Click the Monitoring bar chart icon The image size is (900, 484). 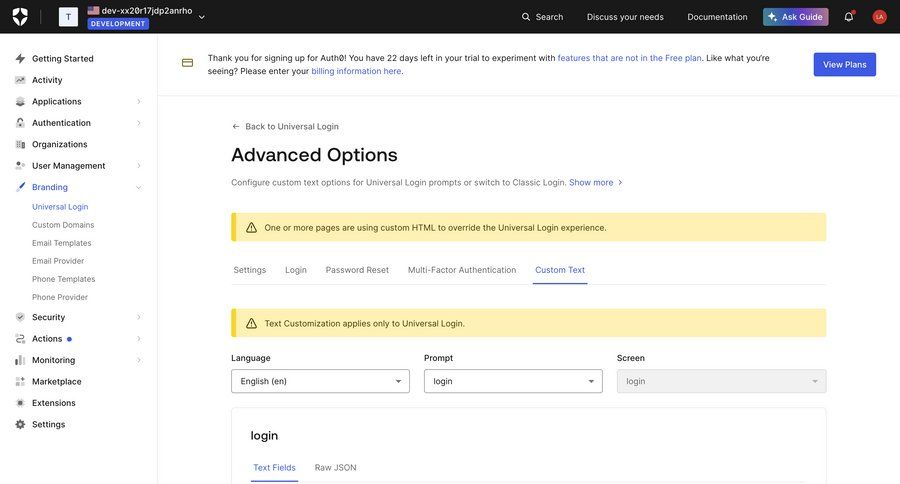point(20,360)
